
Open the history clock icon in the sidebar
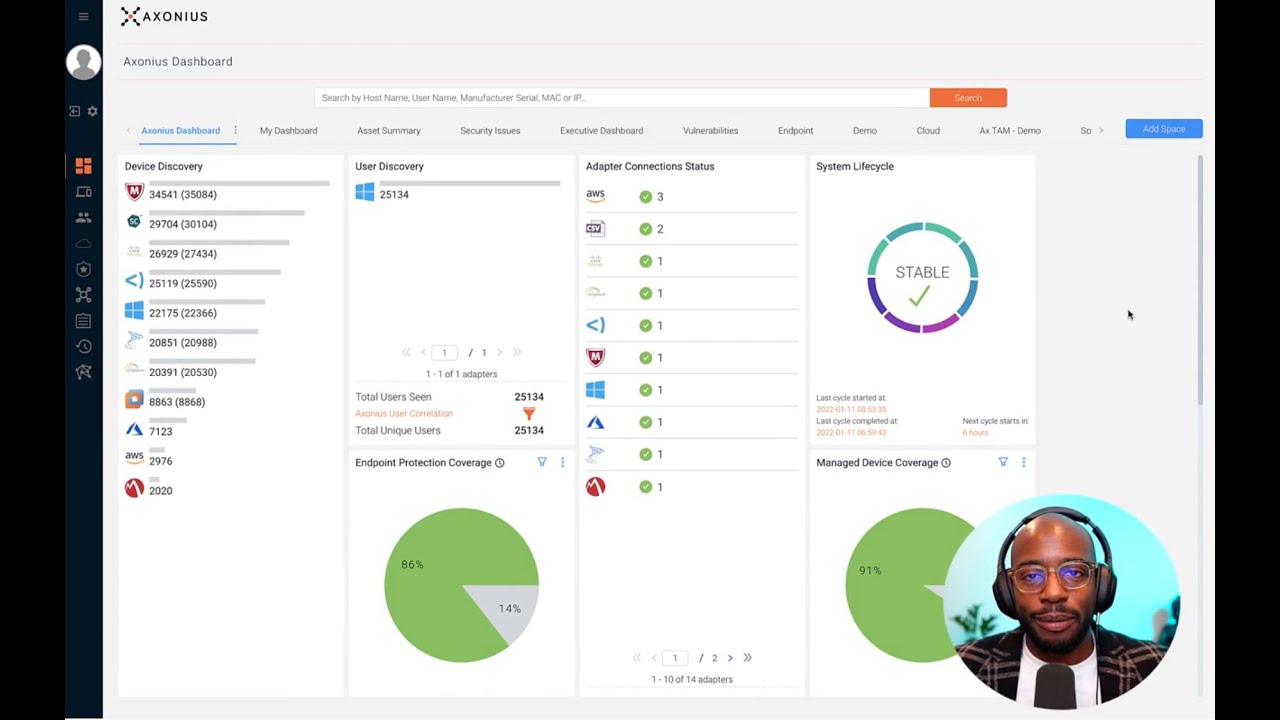tap(83, 346)
